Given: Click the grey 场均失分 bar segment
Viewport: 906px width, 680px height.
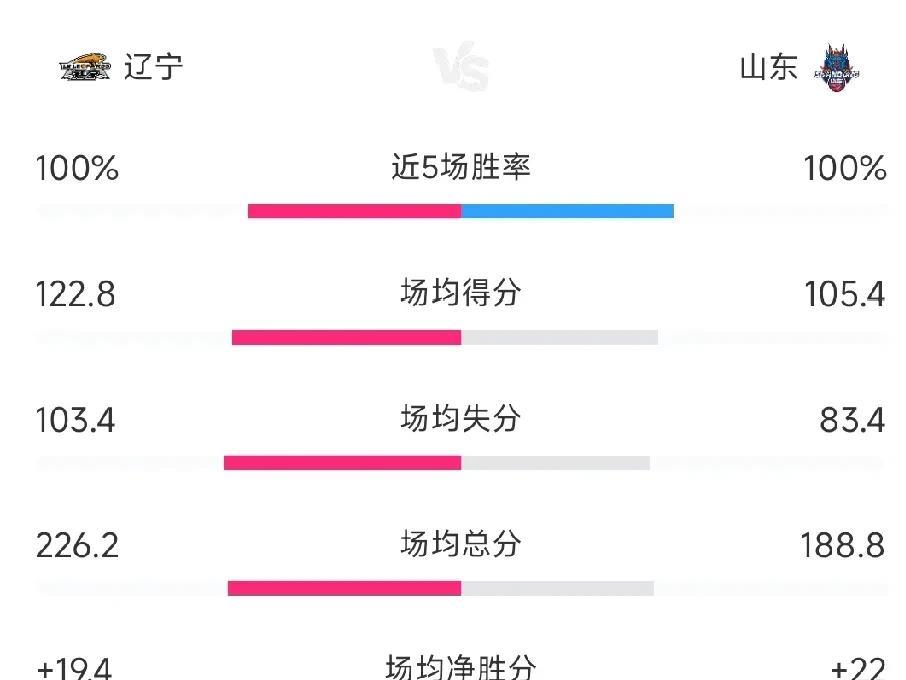Looking at the screenshot, I should point(555,463).
